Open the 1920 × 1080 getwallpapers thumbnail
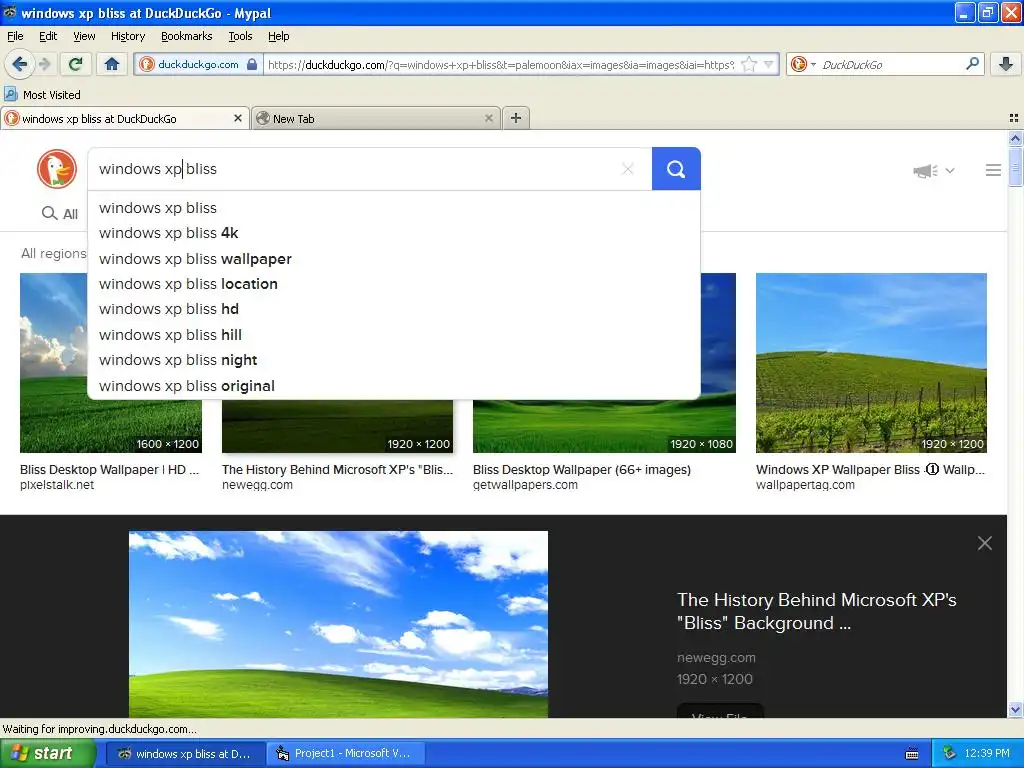The width and height of the screenshot is (1024, 768). pyautogui.click(x=604, y=426)
